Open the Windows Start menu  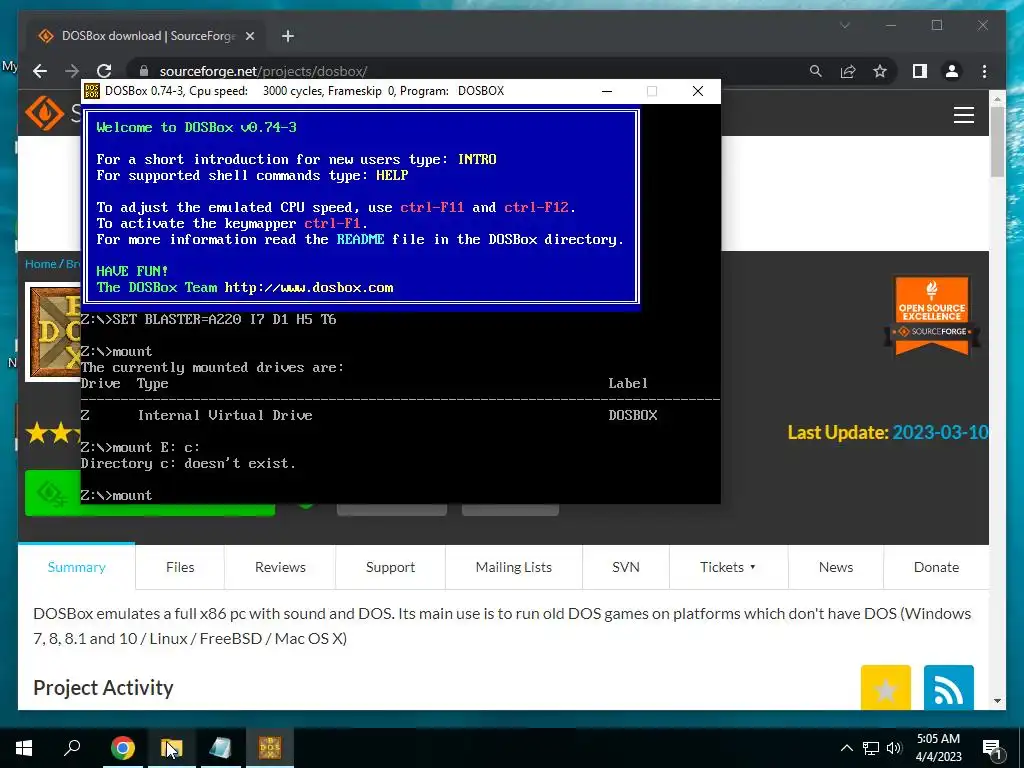pos(24,748)
